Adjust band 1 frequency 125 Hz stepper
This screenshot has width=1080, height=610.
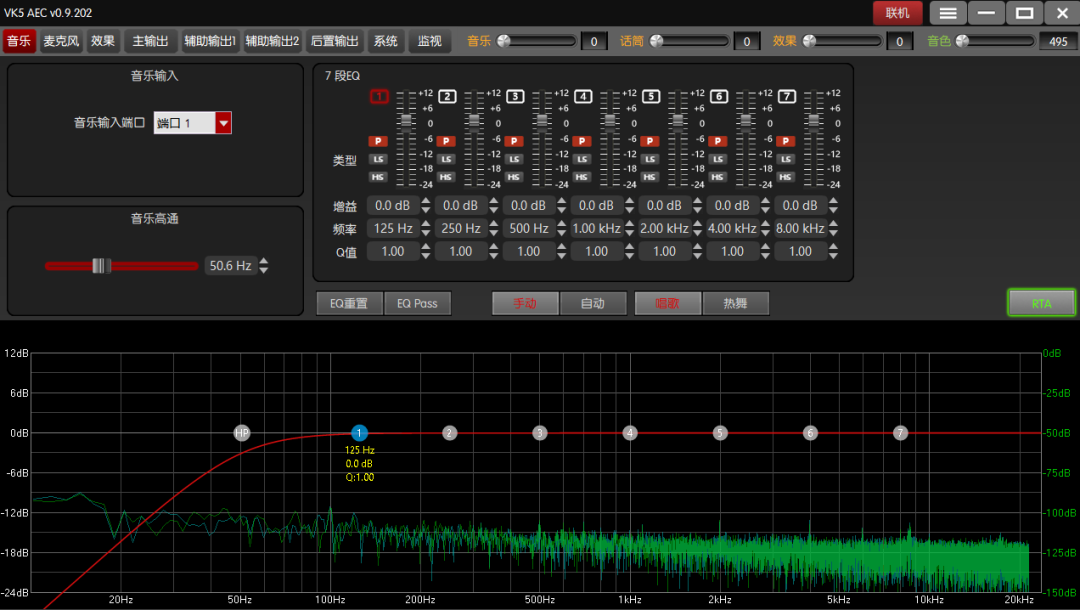[426, 229]
